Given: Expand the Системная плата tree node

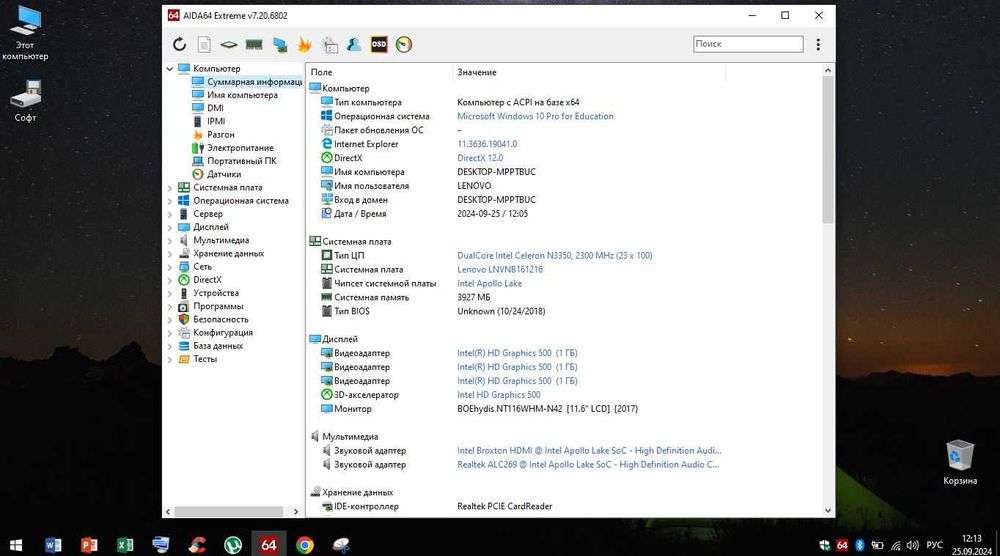Looking at the screenshot, I should tap(170, 187).
